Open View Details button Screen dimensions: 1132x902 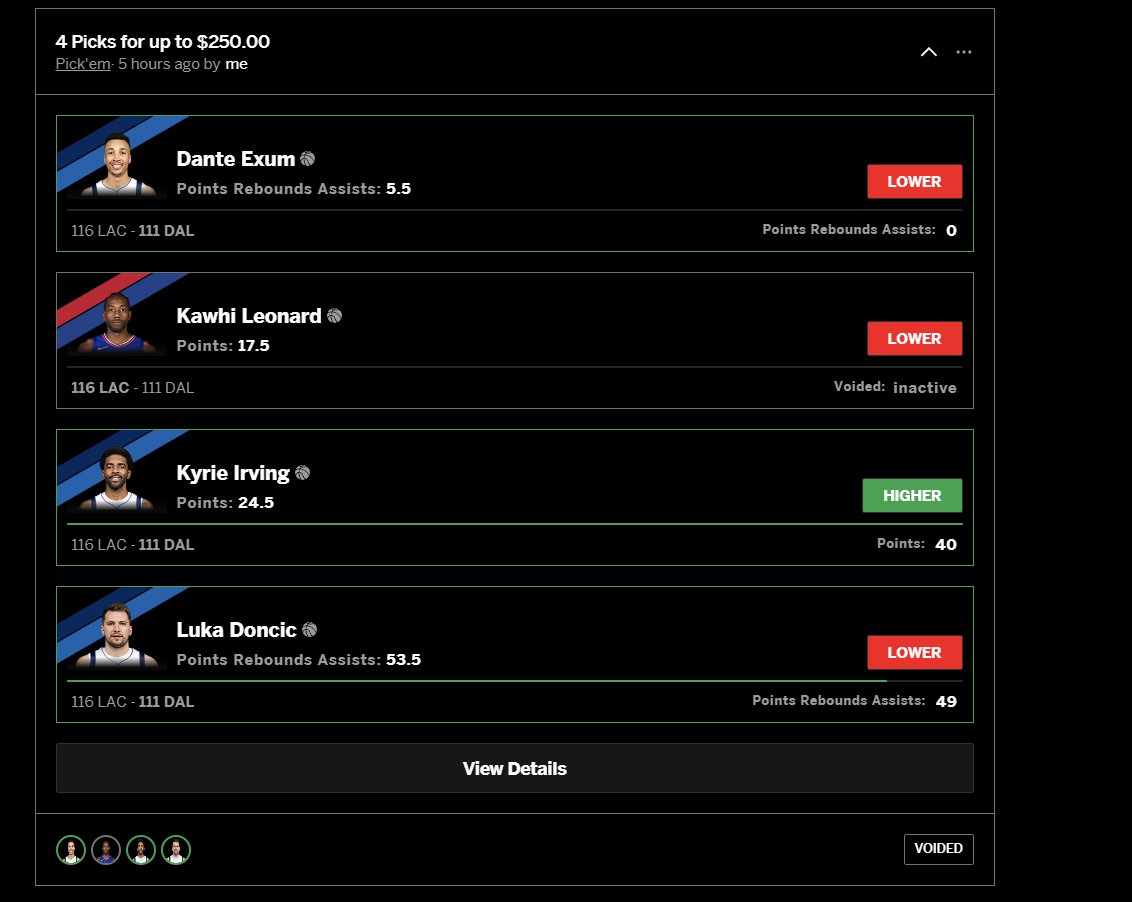pyautogui.click(x=515, y=768)
